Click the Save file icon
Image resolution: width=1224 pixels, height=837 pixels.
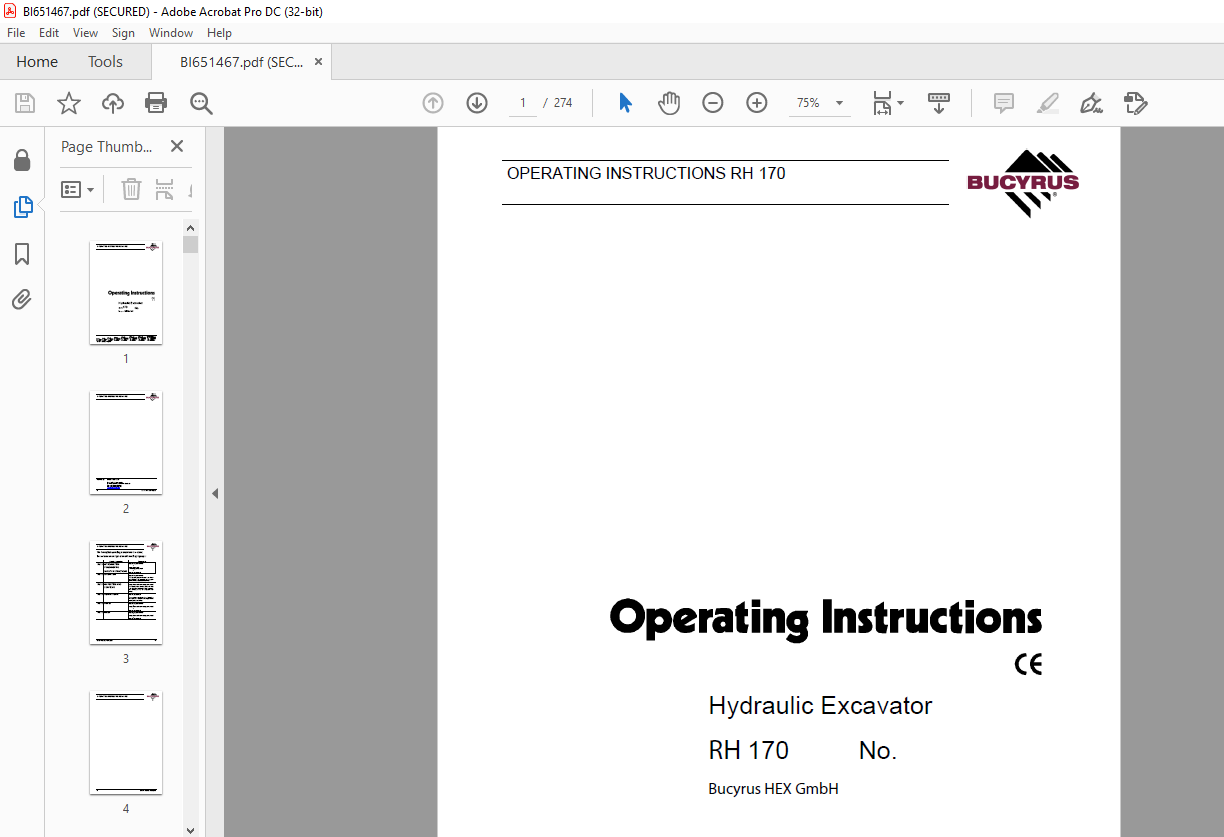[x=25, y=103]
